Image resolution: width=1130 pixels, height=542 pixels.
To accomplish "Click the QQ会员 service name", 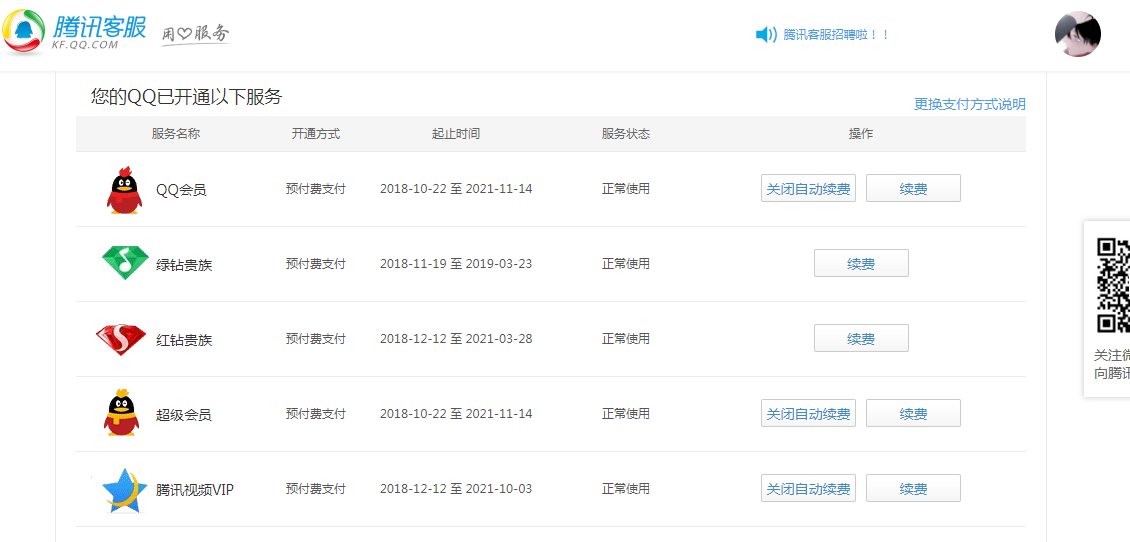I will [x=181, y=190].
